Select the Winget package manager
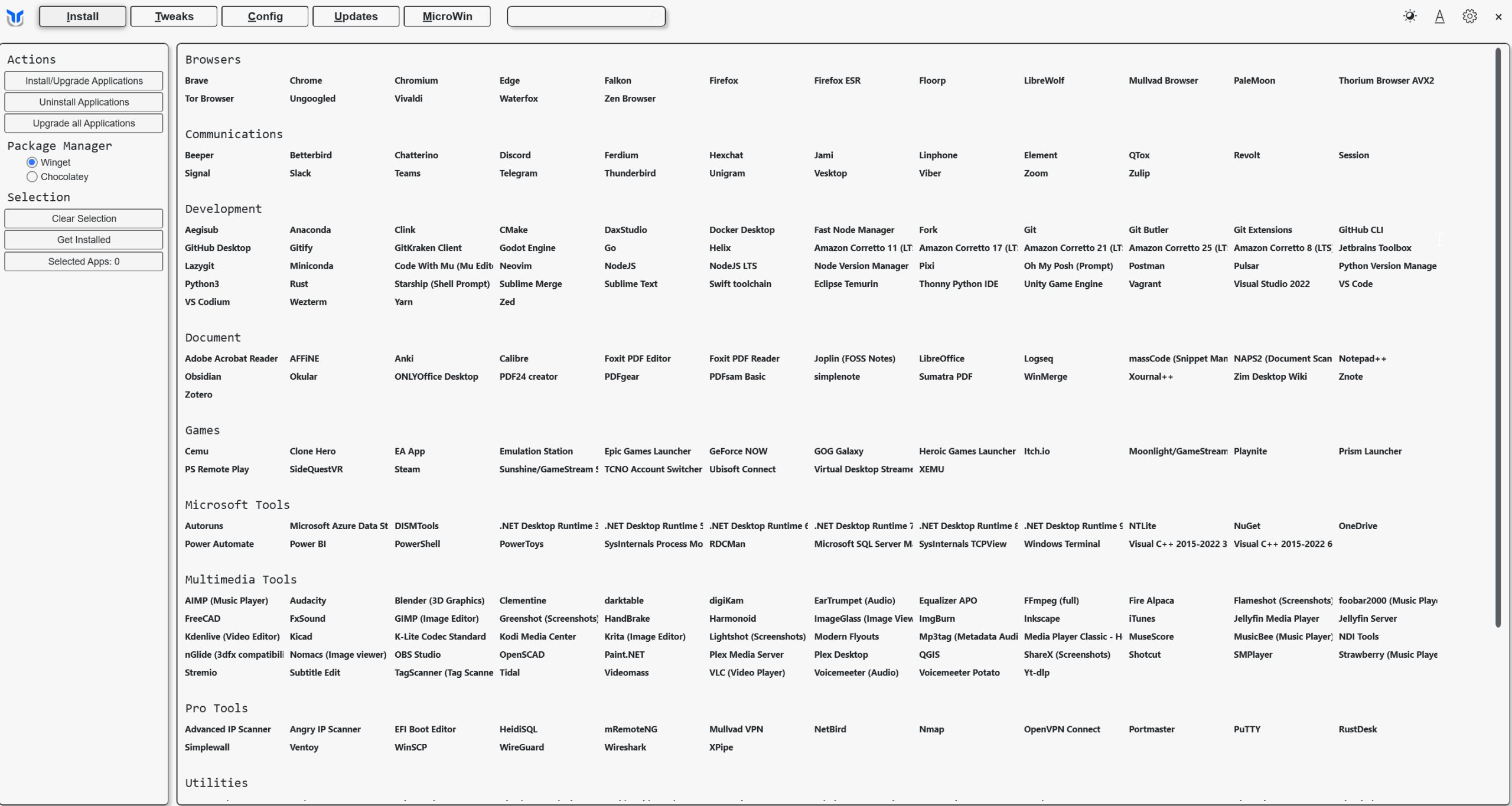1512x806 pixels. tap(32, 162)
